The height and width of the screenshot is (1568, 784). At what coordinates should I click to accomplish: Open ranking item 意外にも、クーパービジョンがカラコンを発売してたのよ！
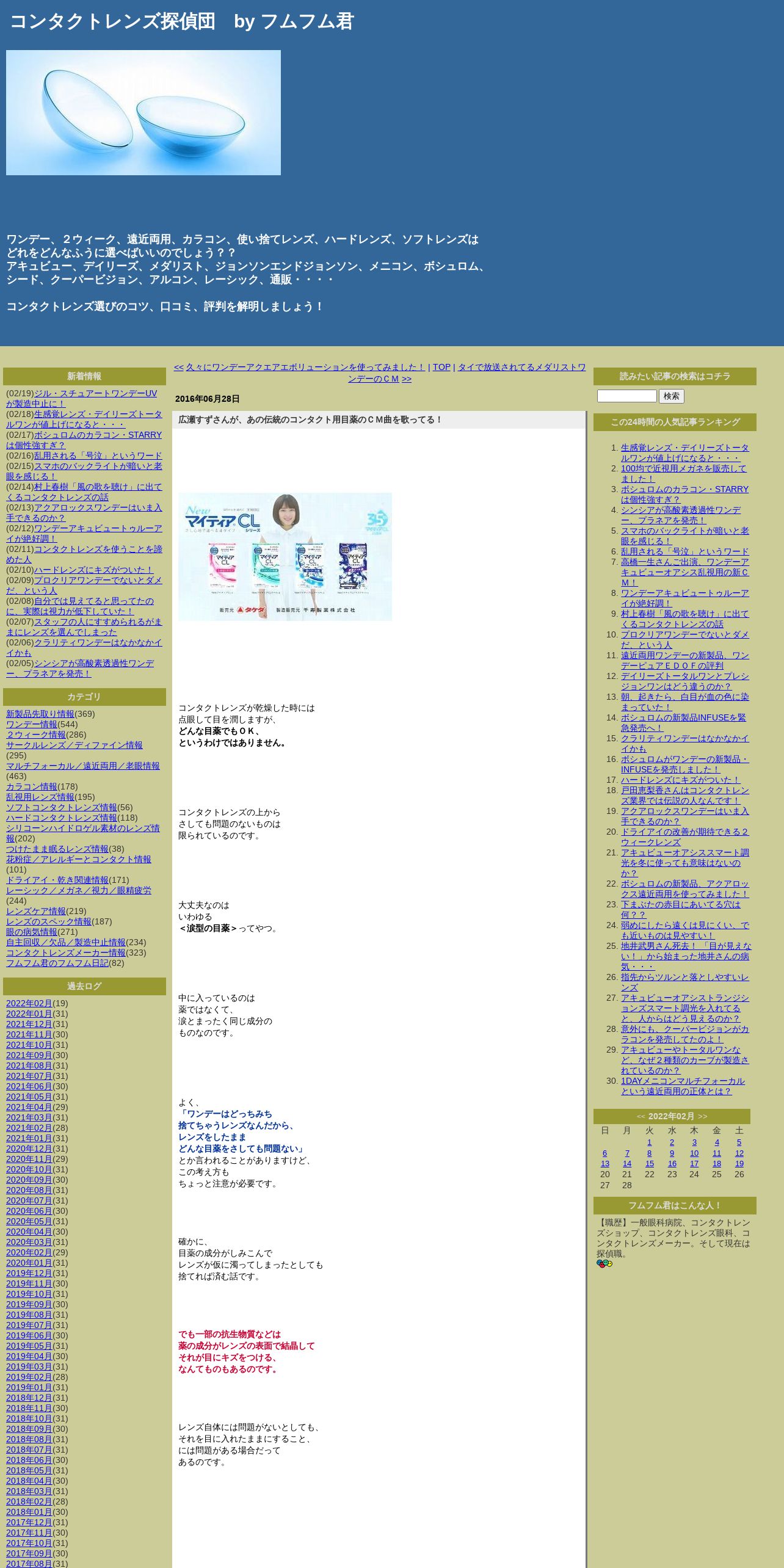(685, 1034)
